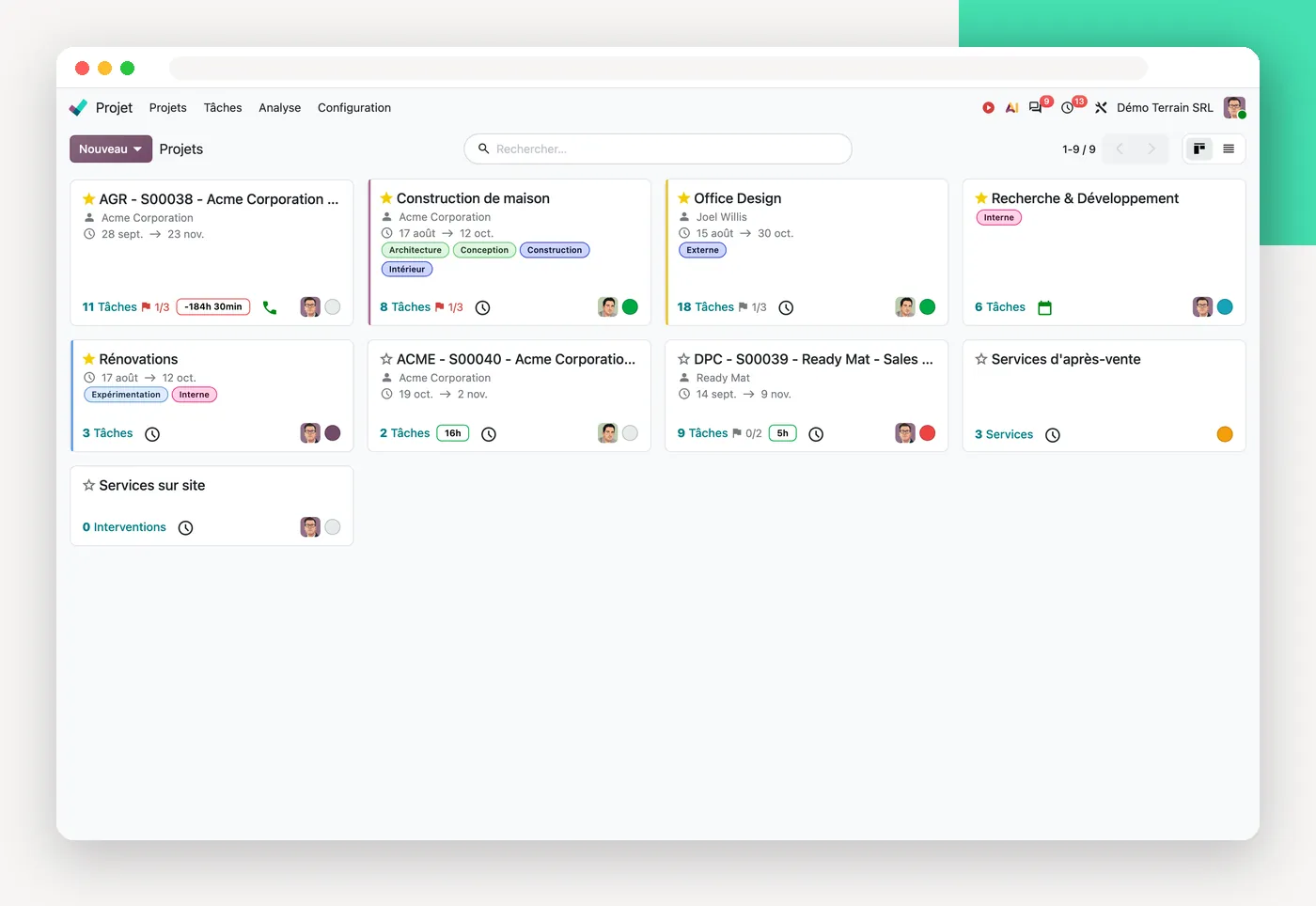Open the Tâches menu

[x=223, y=108]
